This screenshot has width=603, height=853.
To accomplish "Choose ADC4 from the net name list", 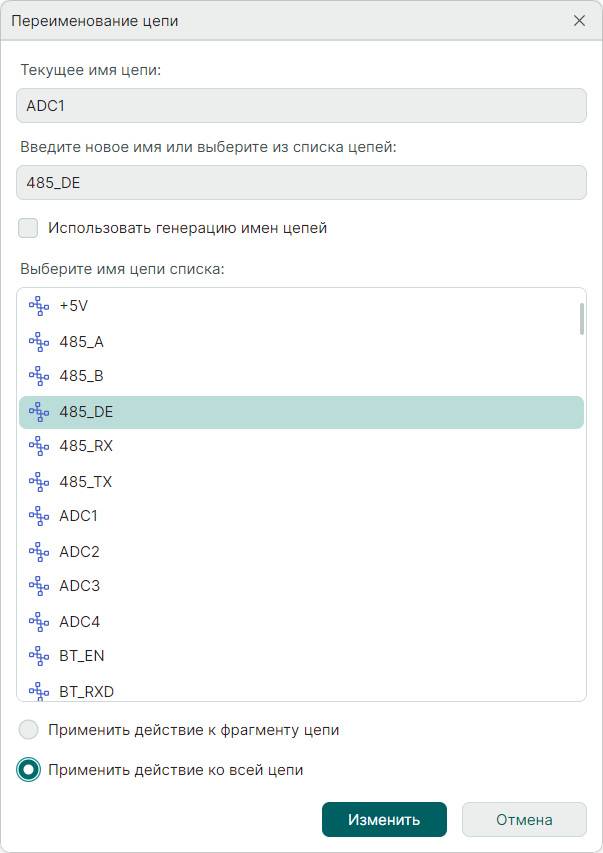I will (79, 621).
